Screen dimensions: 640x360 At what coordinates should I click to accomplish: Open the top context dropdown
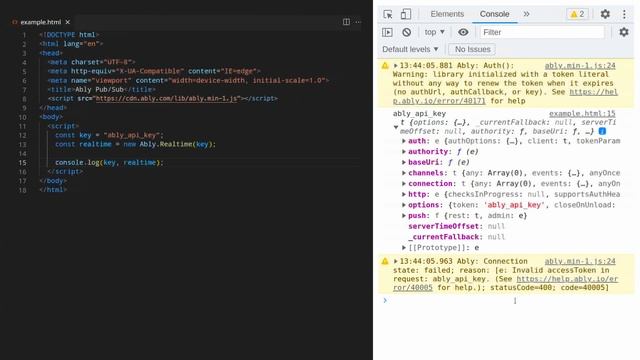pos(434,32)
